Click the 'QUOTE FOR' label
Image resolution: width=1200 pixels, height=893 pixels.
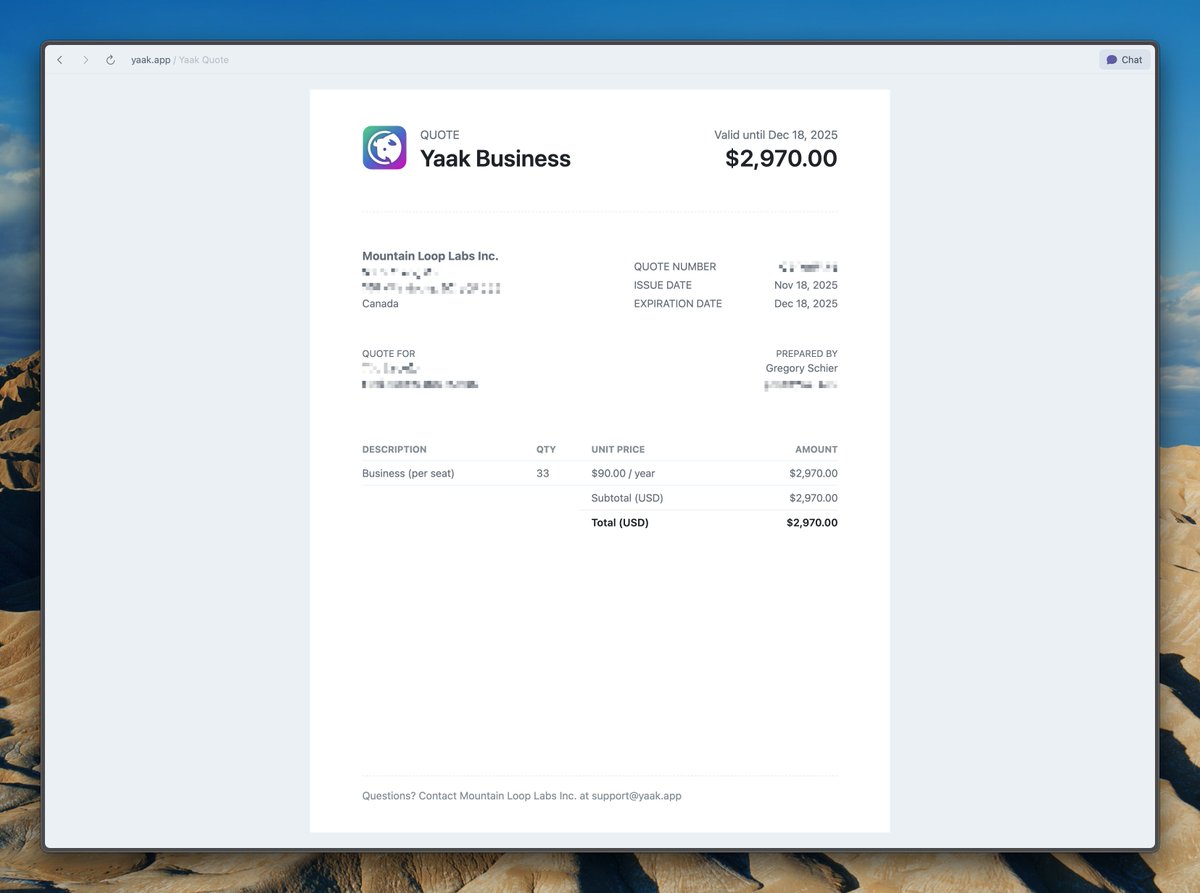[x=389, y=354]
